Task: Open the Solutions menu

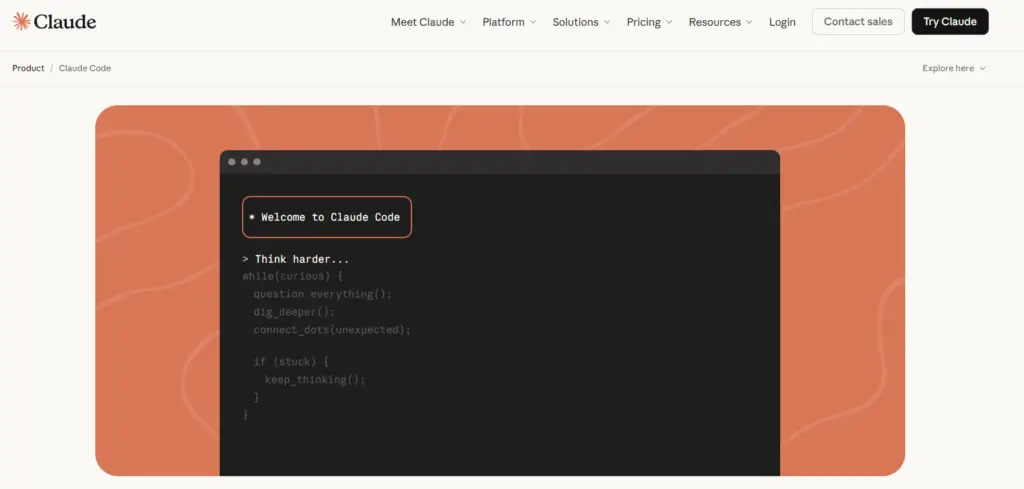Action: click(x=581, y=22)
